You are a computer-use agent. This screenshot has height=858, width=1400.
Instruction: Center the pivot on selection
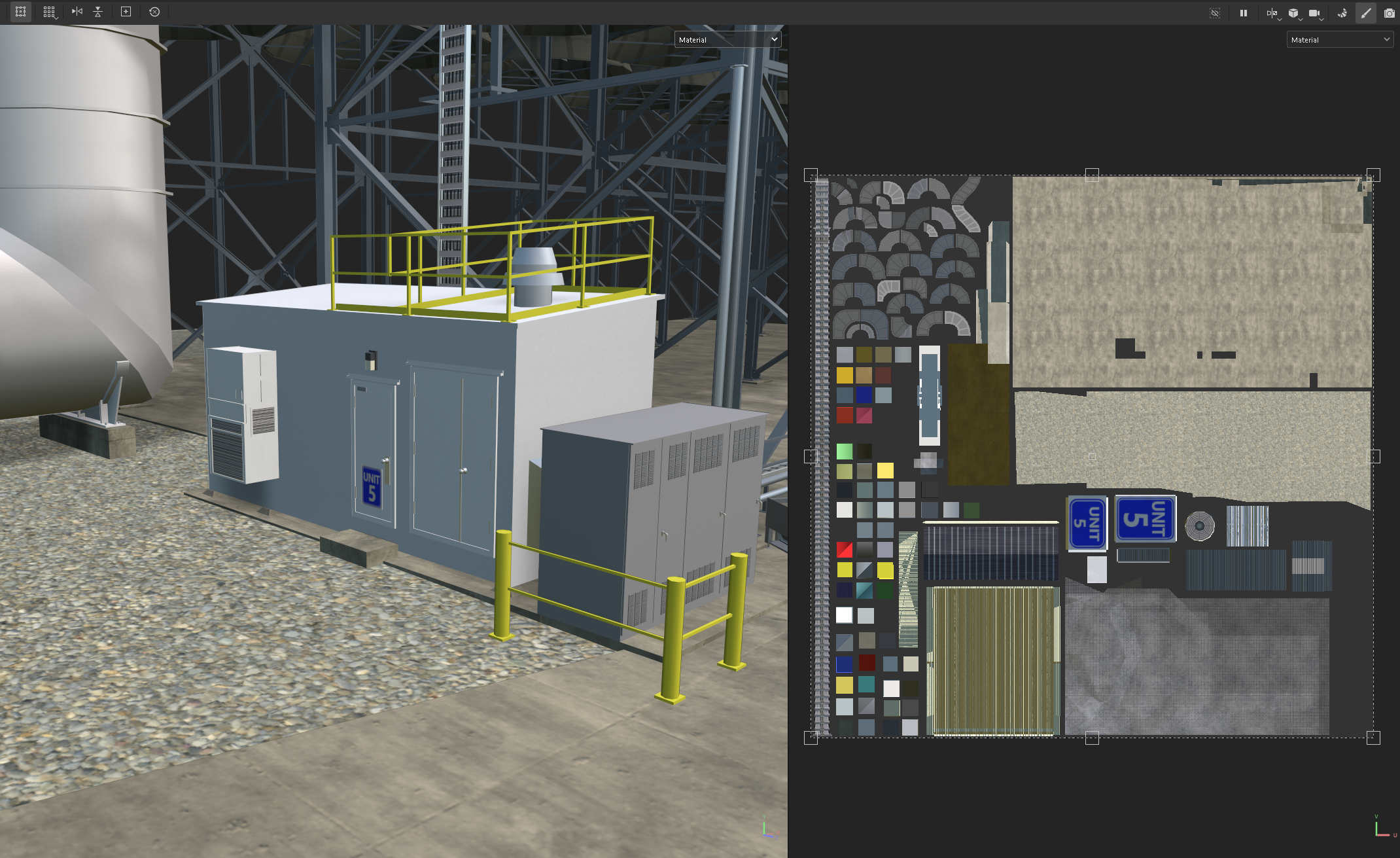(x=126, y=11)
